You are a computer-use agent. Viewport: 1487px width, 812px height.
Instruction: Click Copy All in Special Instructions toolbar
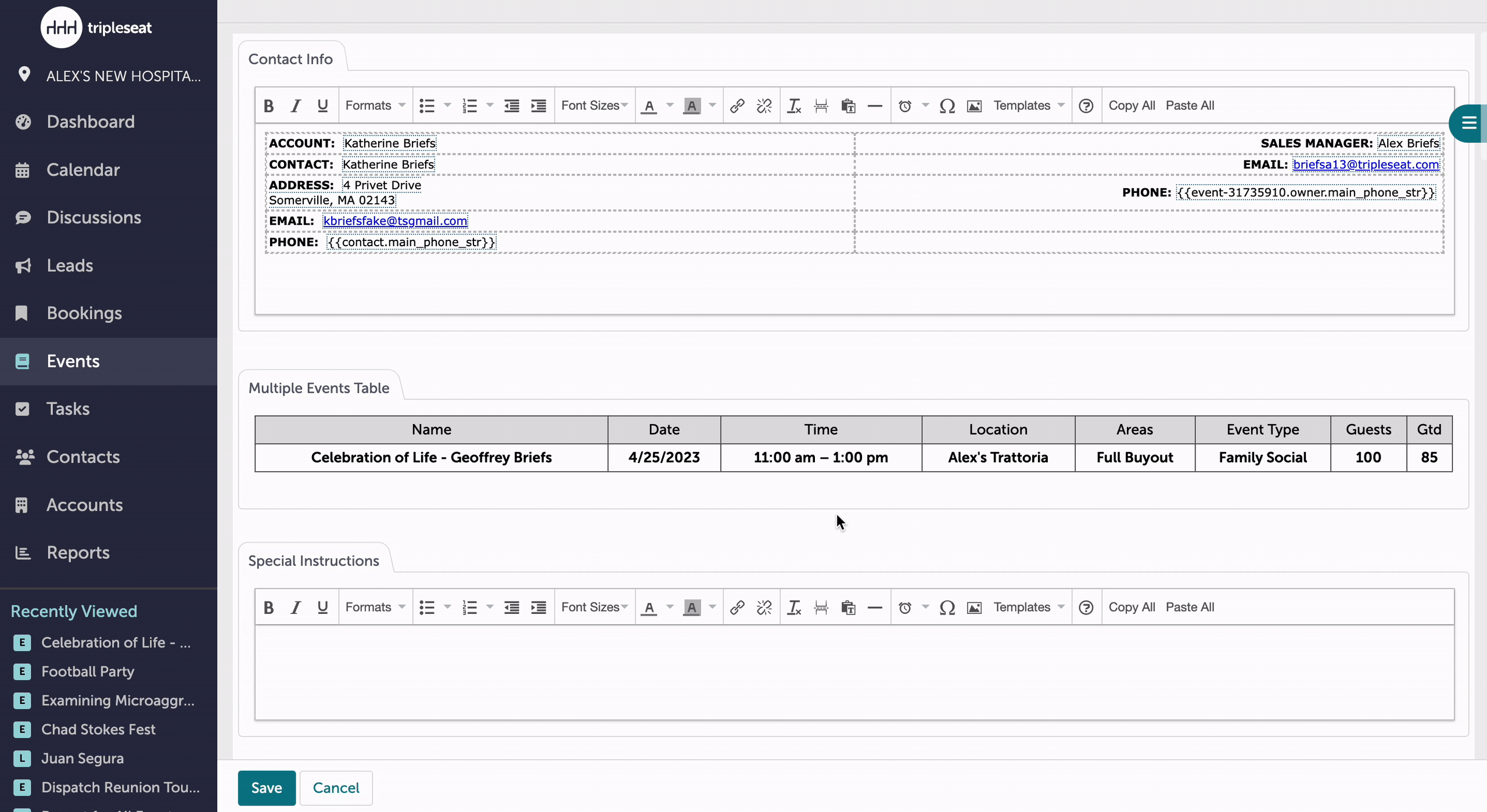(x=1132, y=608)
